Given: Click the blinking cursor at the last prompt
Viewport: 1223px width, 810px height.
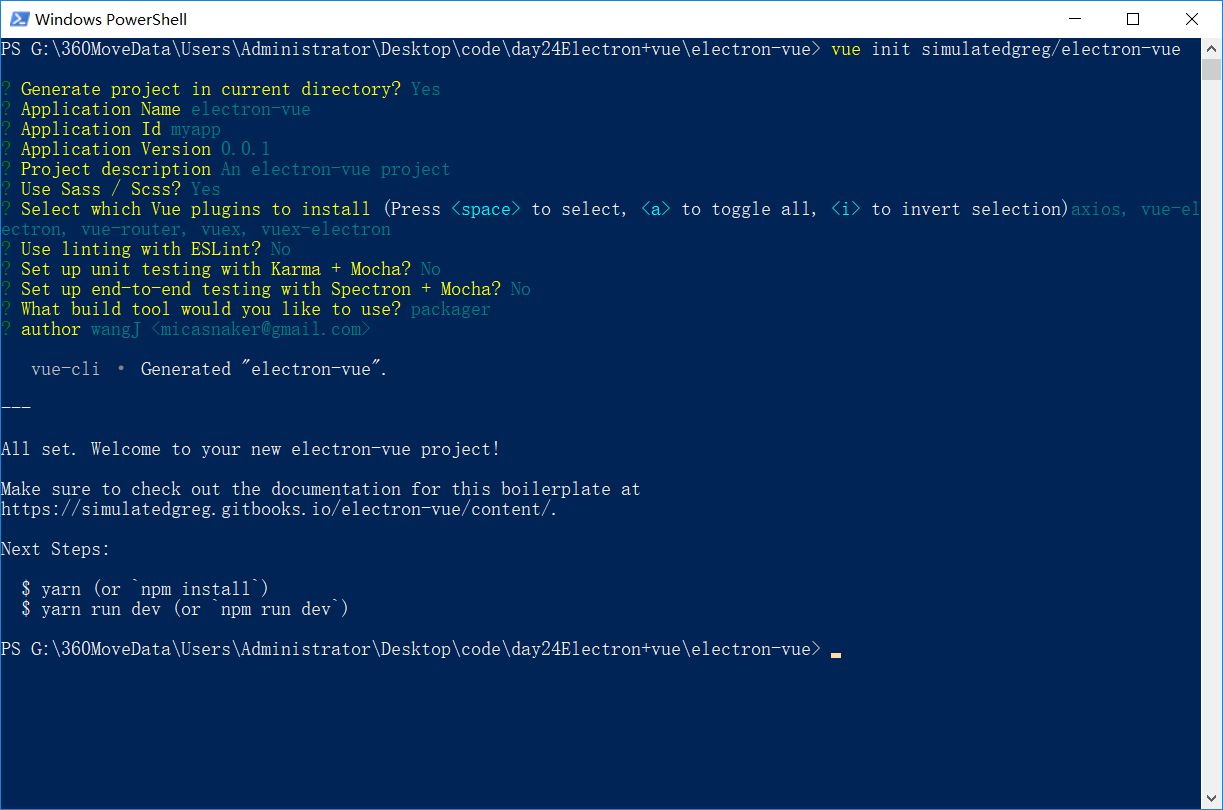Looking at the screenshot, I should pos(836,651).
